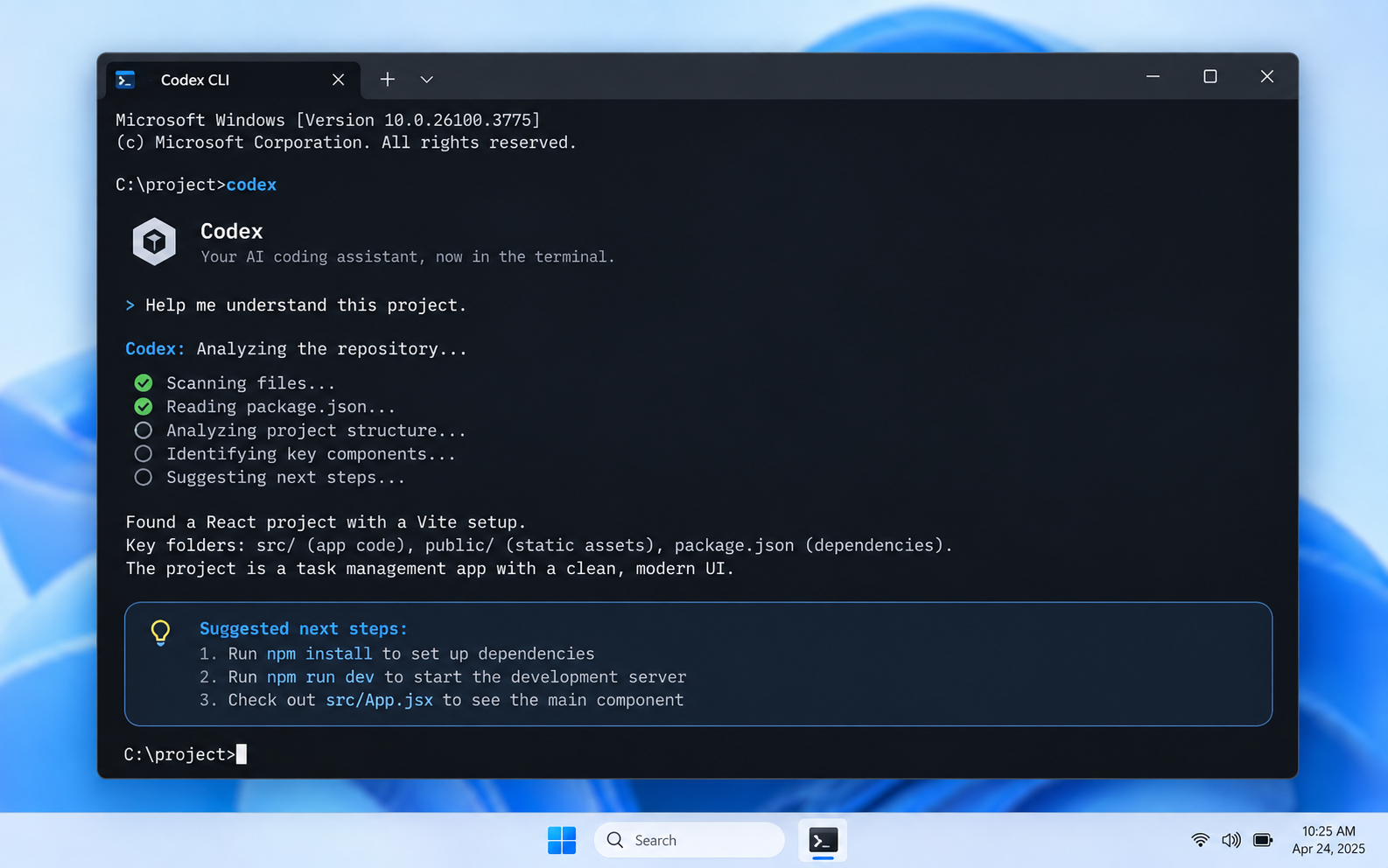1388x868 pixels.
Task: Click the 'Reading package.json...' step text
Action: click(281, 407)
